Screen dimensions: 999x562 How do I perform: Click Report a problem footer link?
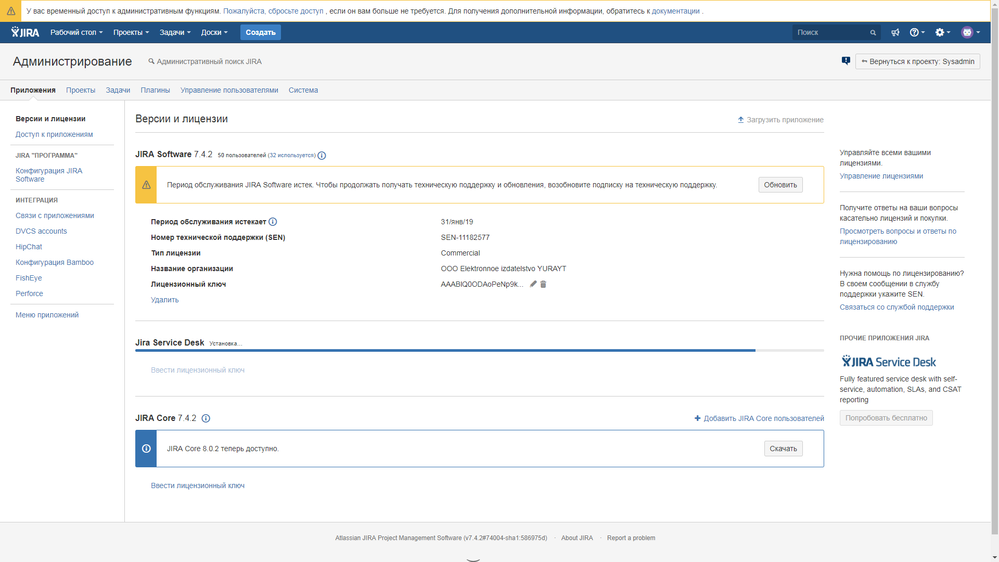coord(631,538)
